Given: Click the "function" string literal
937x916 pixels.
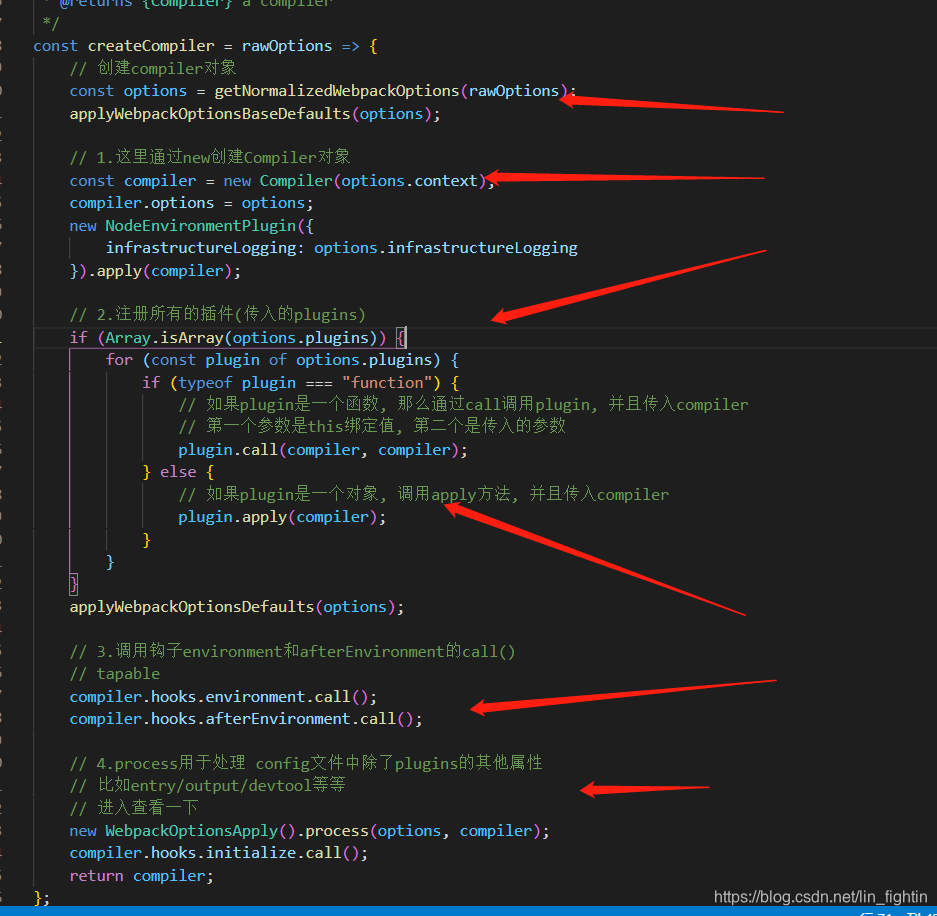Looking at the screenshot, I should (387, 382).
